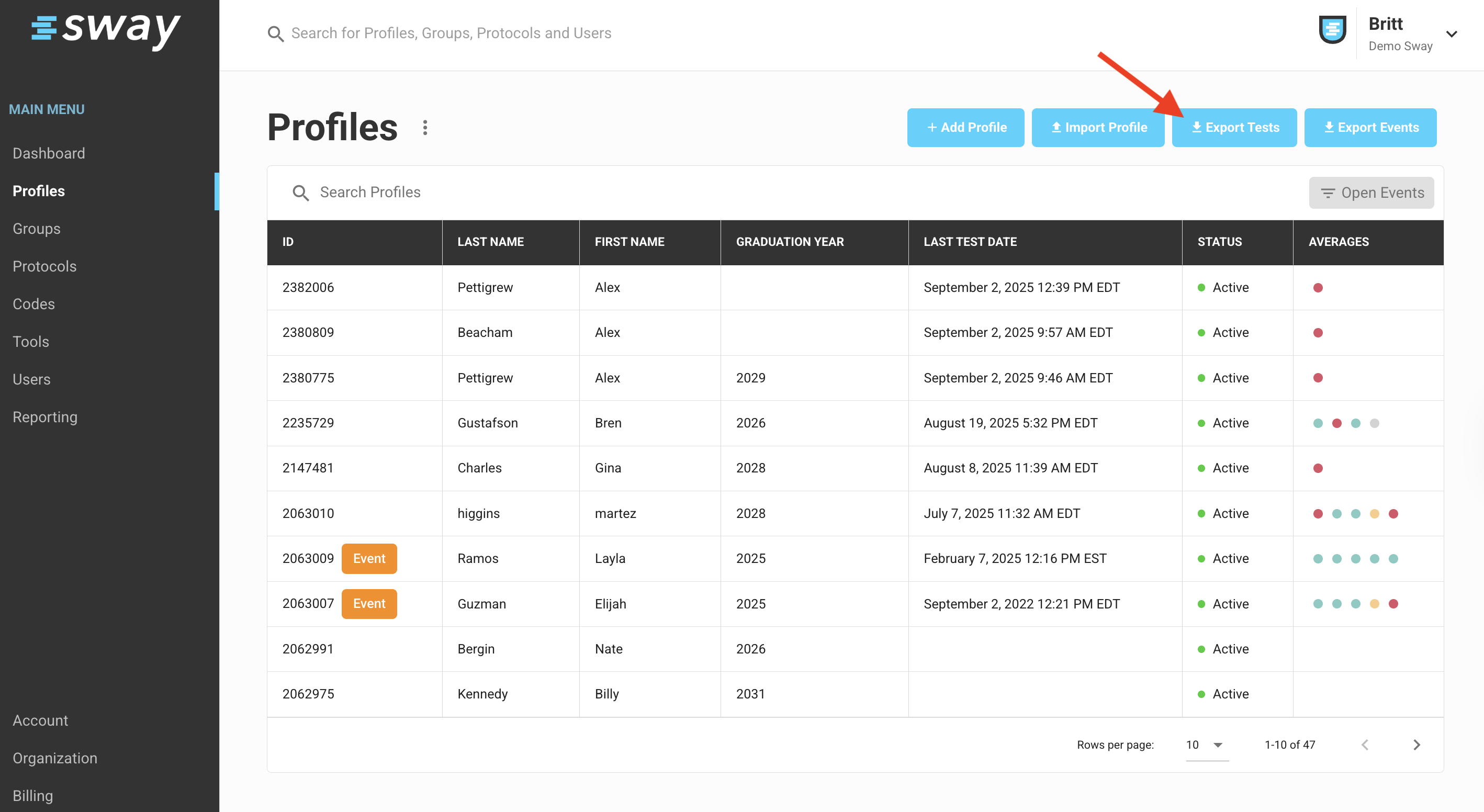Click the Search Profiles magnifier icon
Image resolution: width=1484 pixels, height=812 pixels.
pos(300,193)
